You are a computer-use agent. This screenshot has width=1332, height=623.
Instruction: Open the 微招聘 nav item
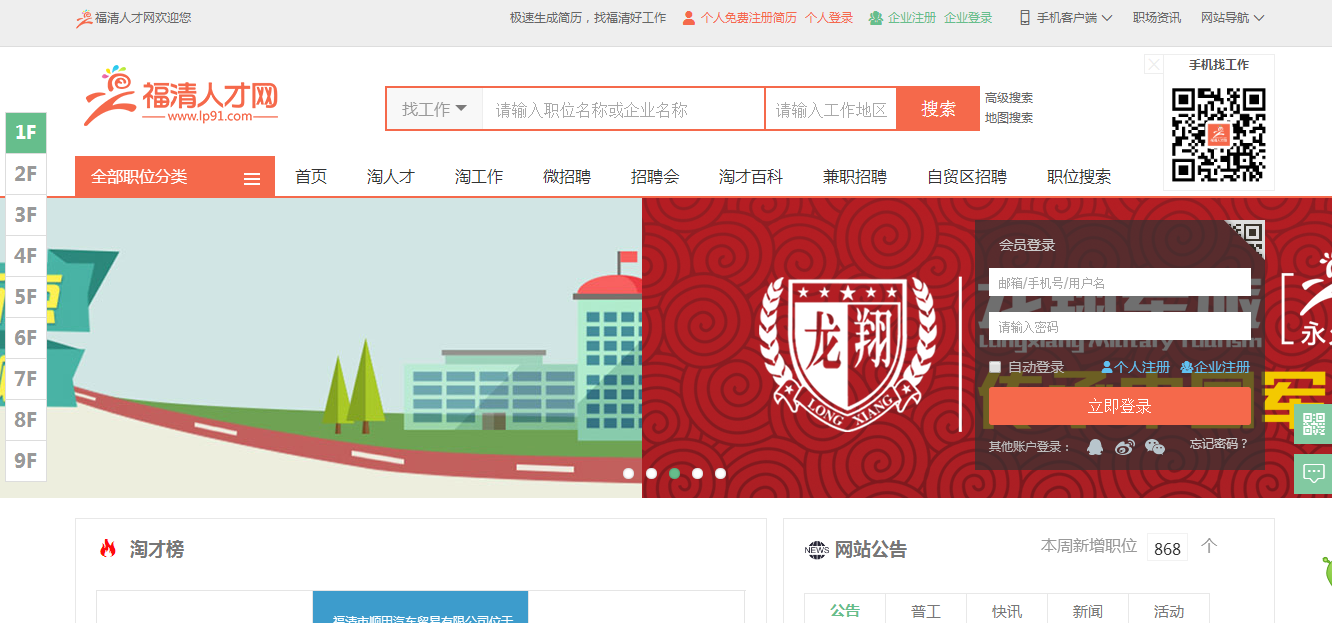click(x=567, y=176)
